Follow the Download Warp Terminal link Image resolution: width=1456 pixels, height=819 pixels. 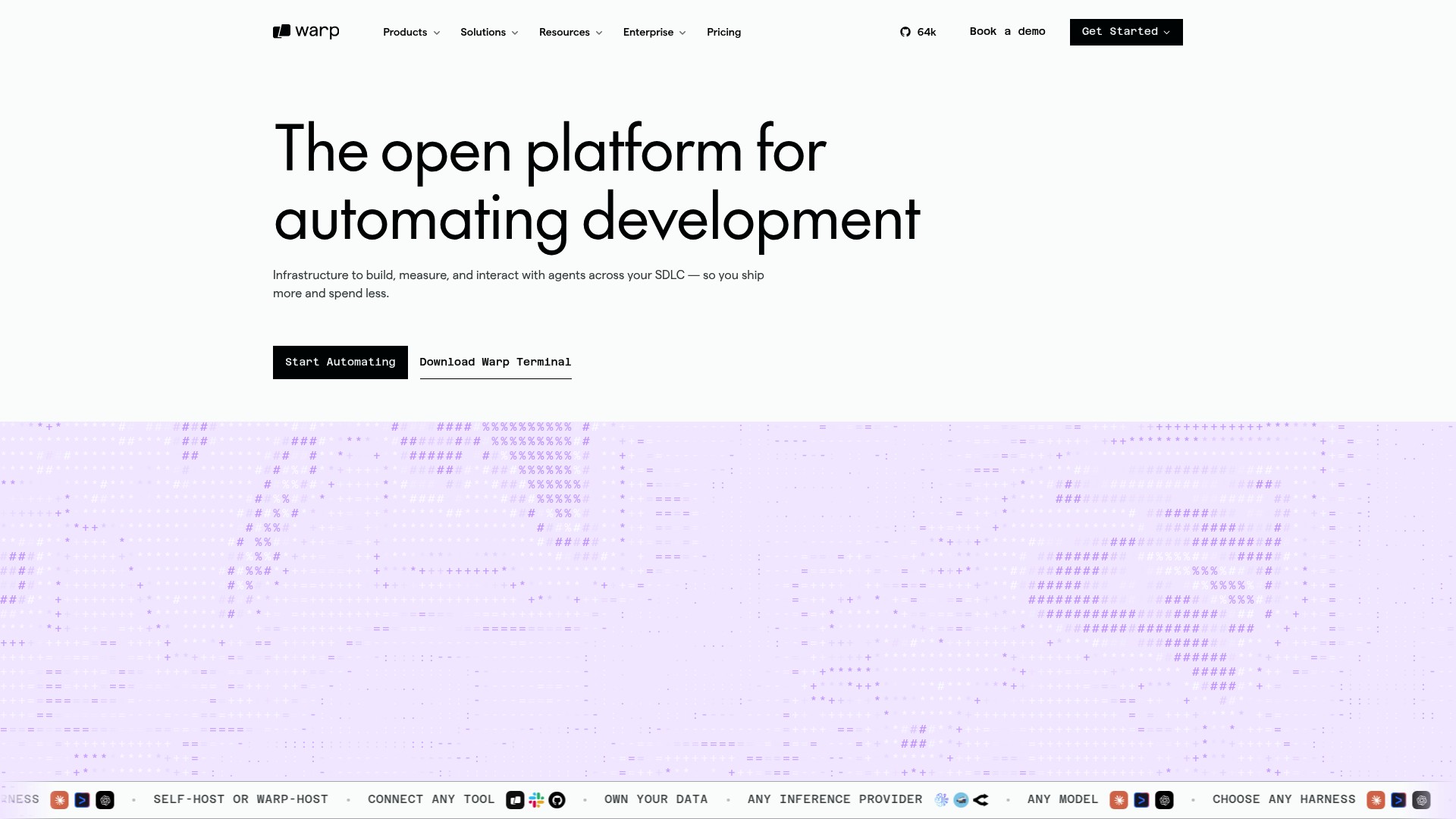tap(495, 362)
